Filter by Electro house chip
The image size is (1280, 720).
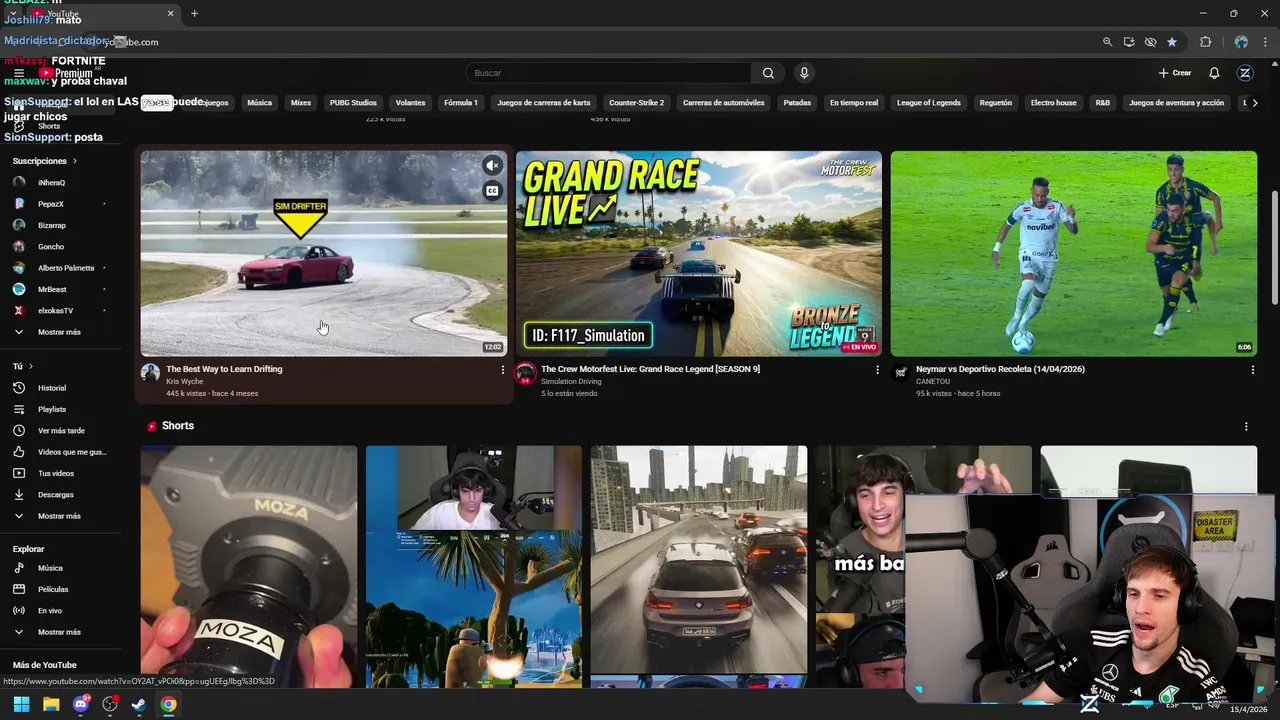tap(1054, 103)
